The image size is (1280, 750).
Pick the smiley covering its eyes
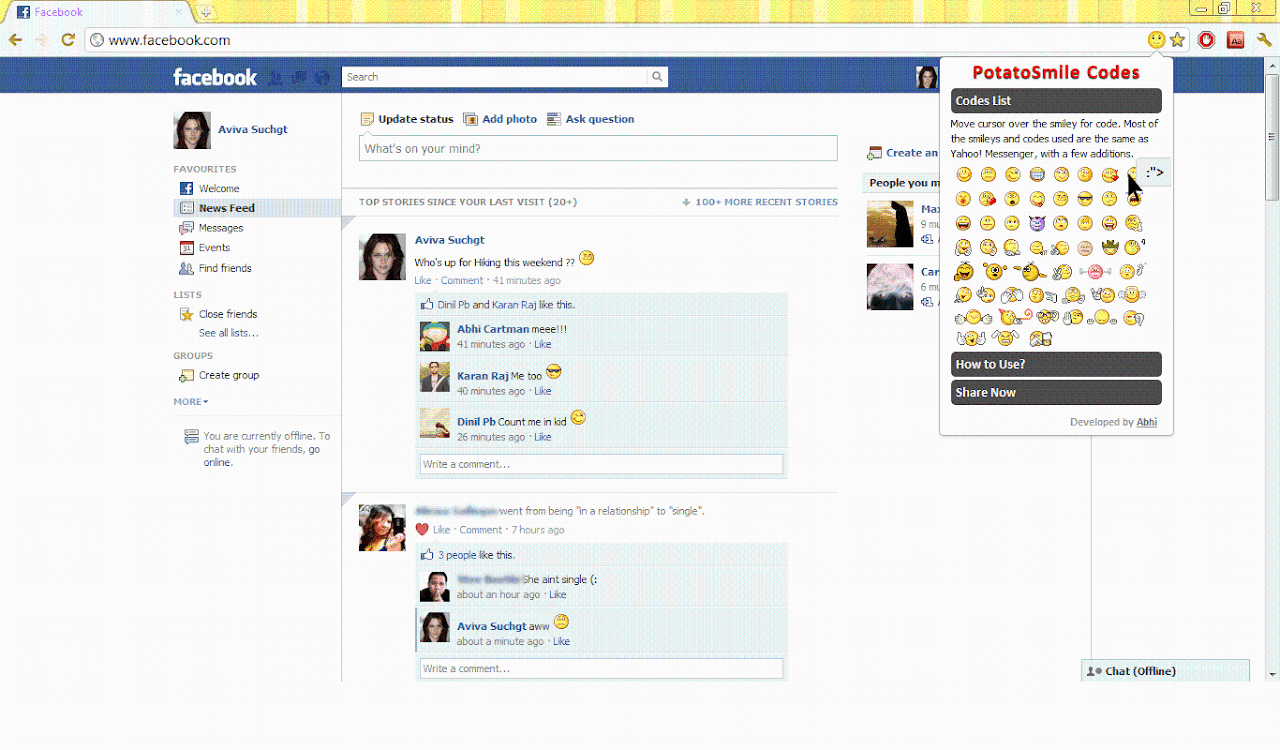pyautogui.click(x=1012, y=294)
